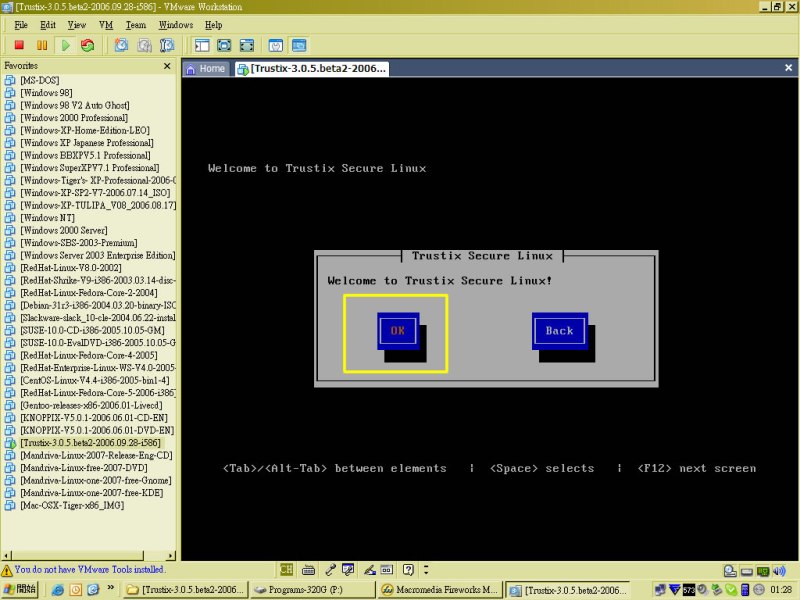This screenshot has width=800, height=600.
Task: Click the language bar help question icon
Action: pos(408,569)
